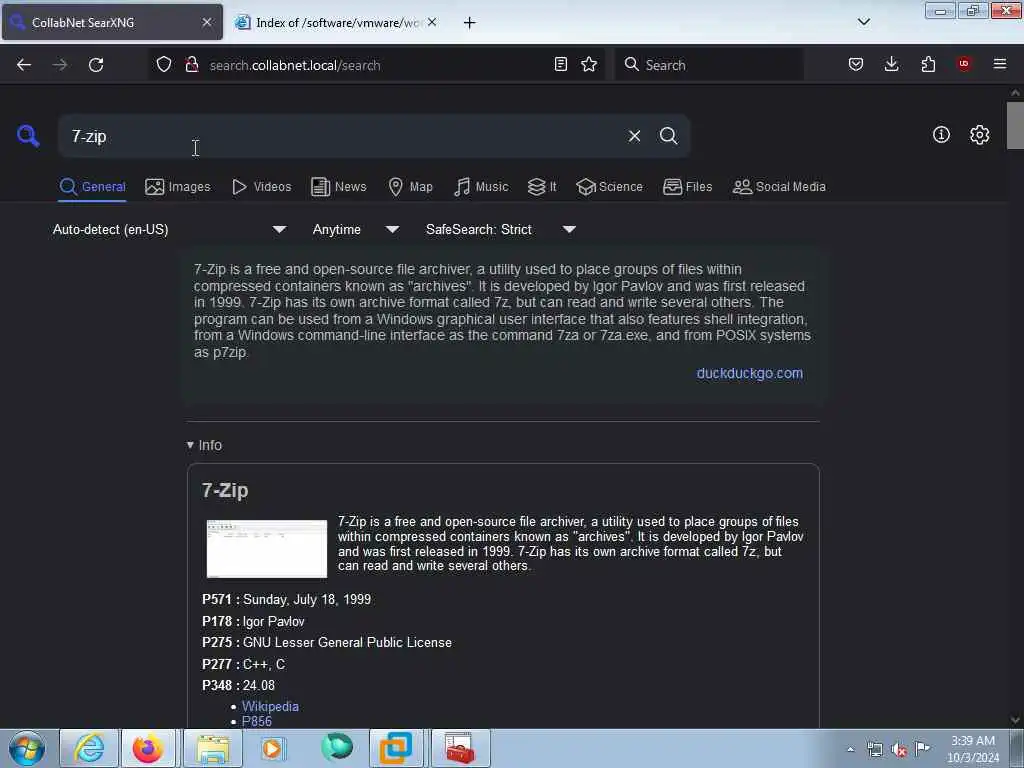Click the 'GNU Lesser General Public License' text
The height and width of the screenshot is (768, 1024).
347,643
